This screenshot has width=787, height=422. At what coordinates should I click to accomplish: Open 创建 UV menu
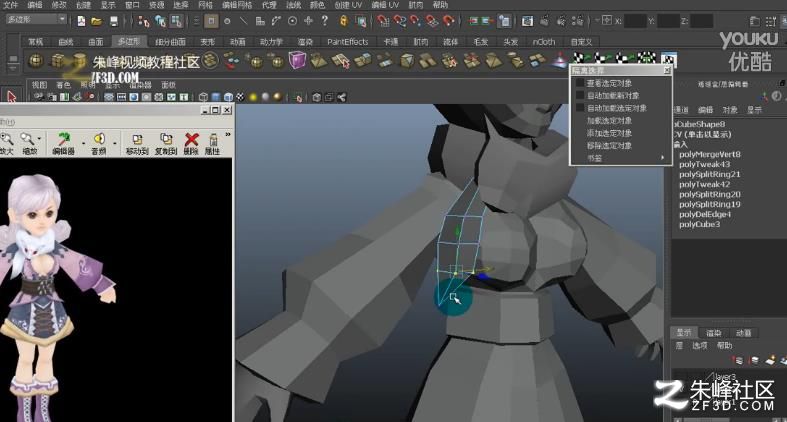pyautogui.click(x=348, y=5)
